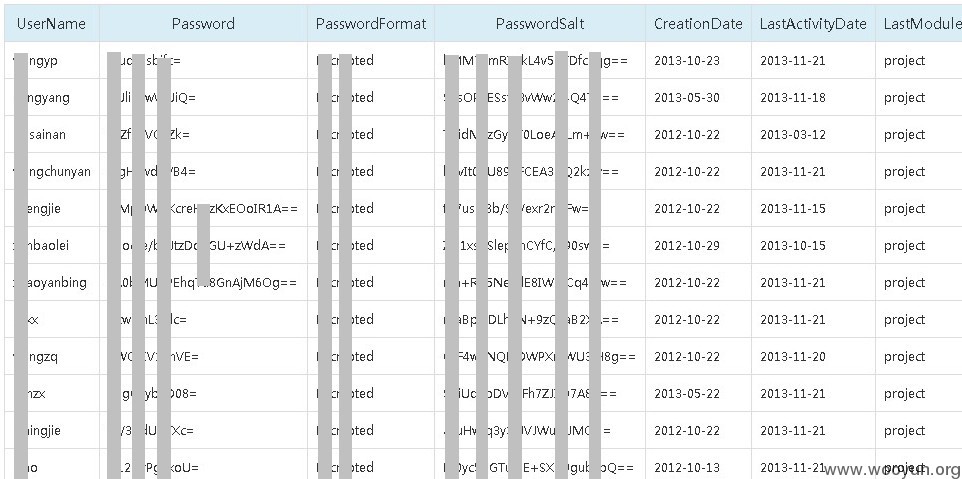Screen dimensions: 962x479
Task: Click creation date 2013-05-22 cell
Action: 687,393
